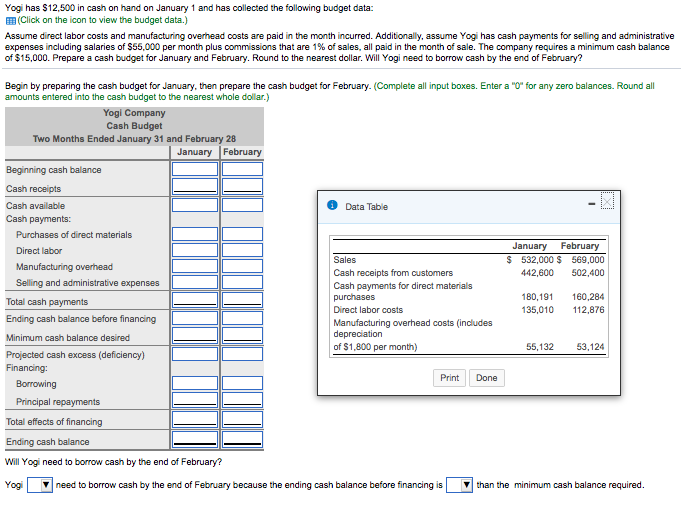Viewport: 681px width, 506px height.
Task: Select February Cash receipts input box
Action: coord(242,186)
